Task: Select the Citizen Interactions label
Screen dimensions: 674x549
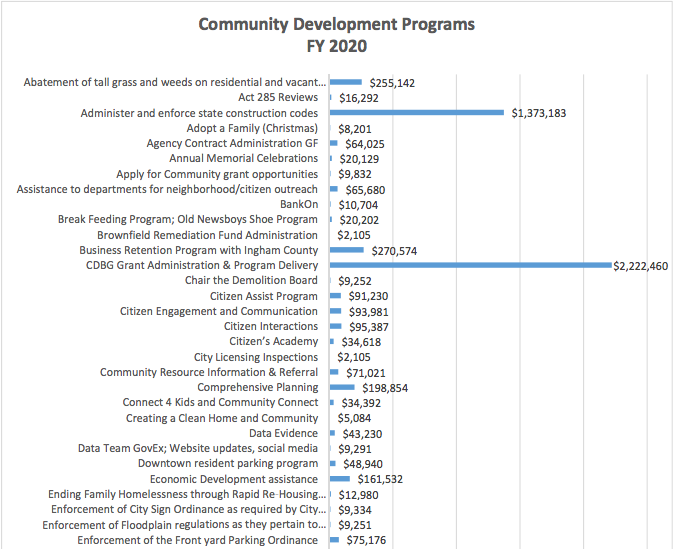Action: (x=271, y=326)
